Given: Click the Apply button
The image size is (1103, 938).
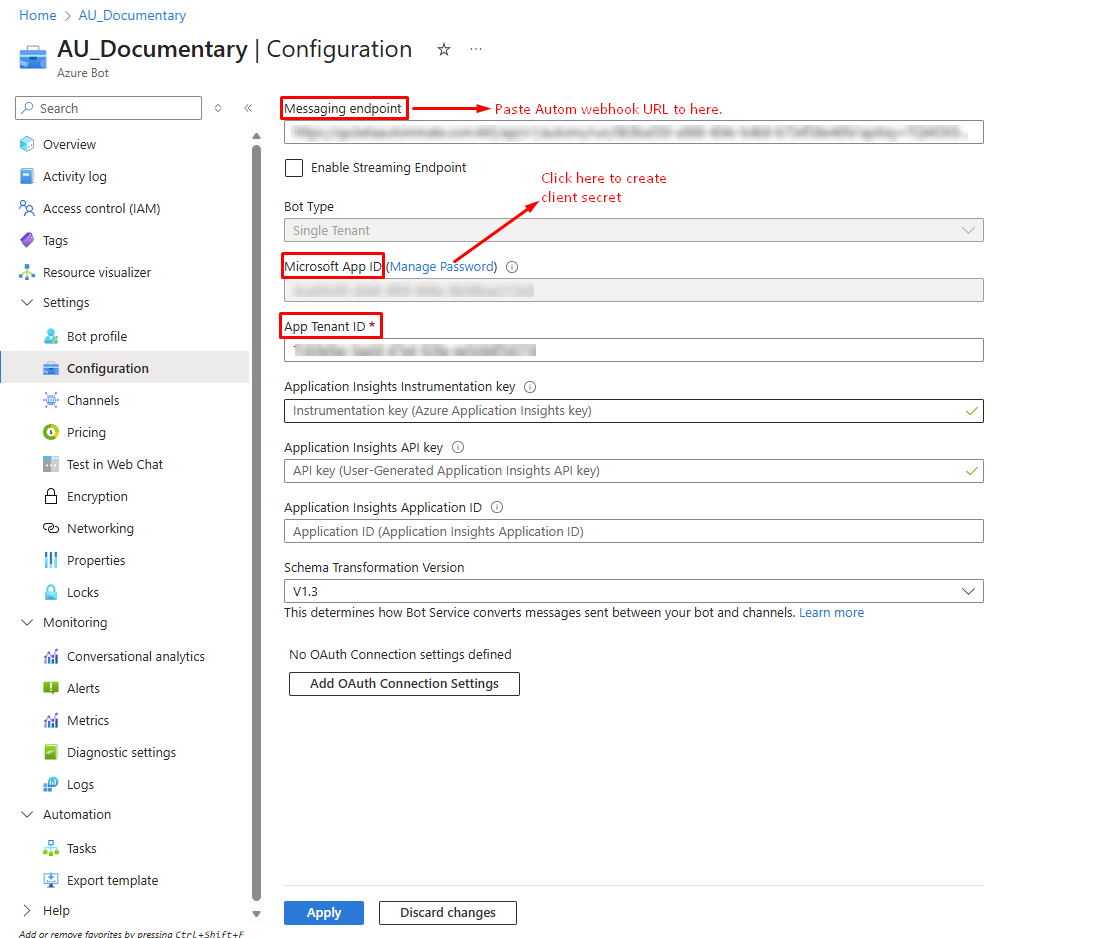Looking at the screenshot, I should click(x=323, y=912).
